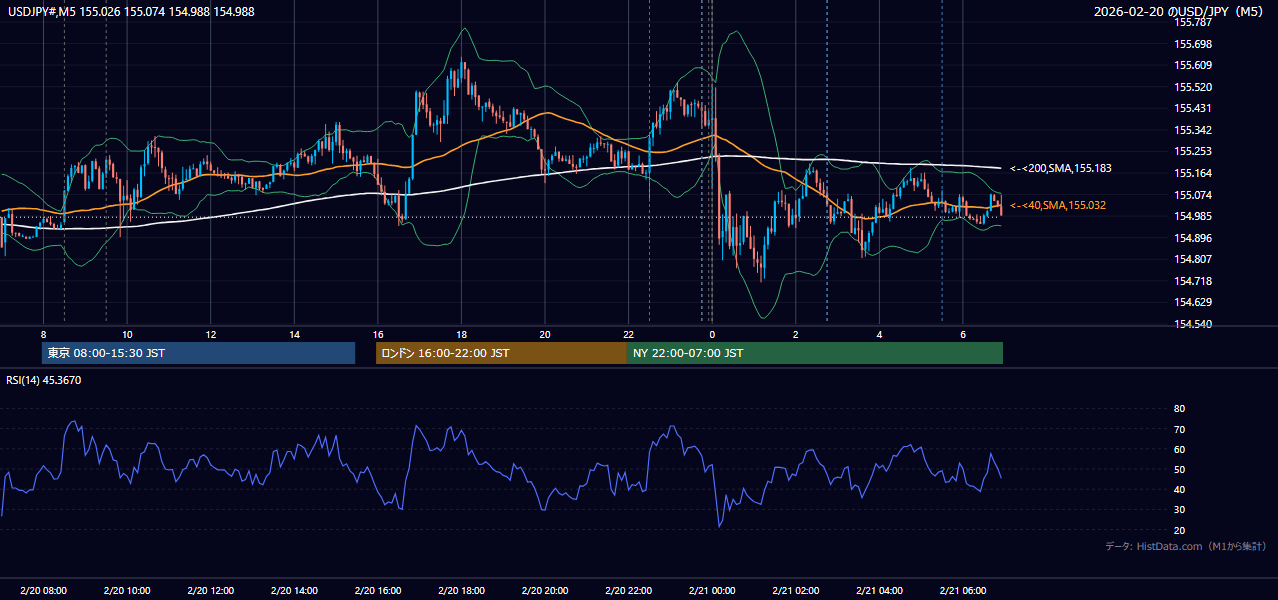Click the 2/20 22:00 time label
The height and width of the screenshot is (600, 1278).
pos(628,591)
